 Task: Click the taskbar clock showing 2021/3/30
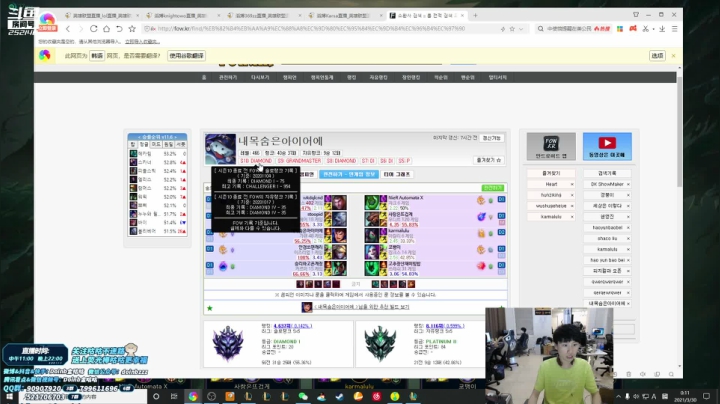(685, 396)
